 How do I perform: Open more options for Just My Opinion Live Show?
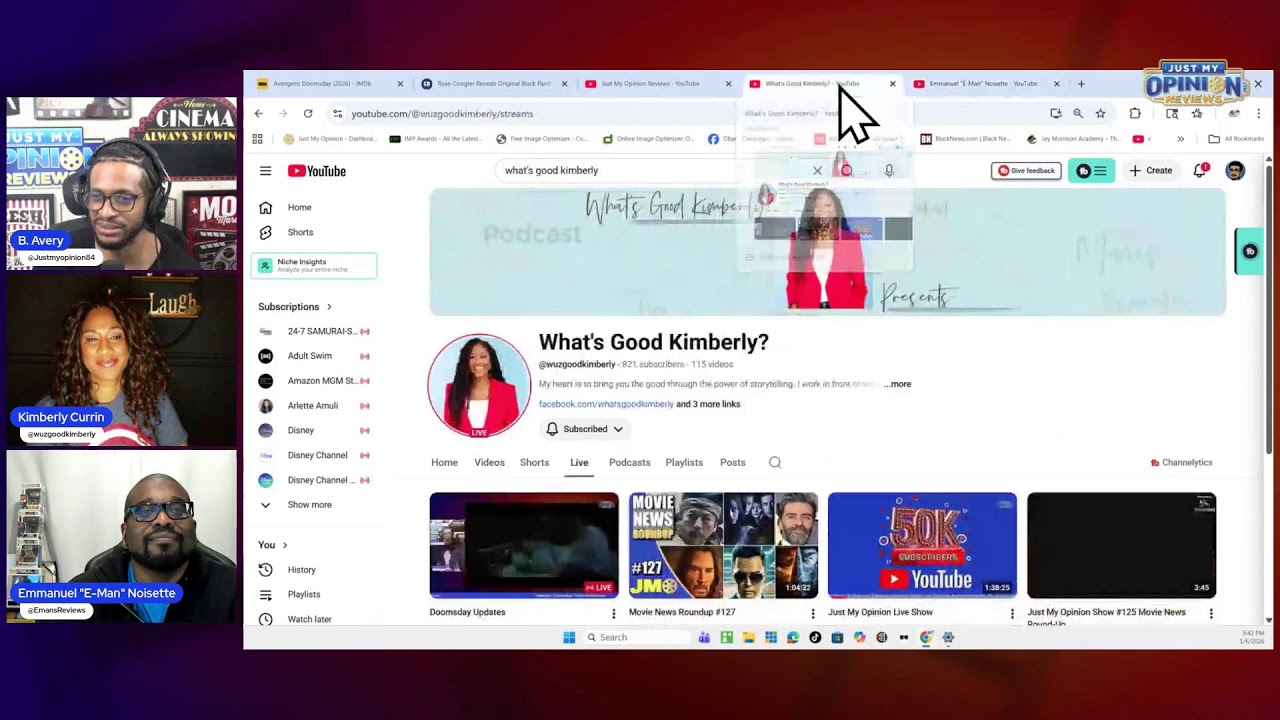[x=1012, y=613]
